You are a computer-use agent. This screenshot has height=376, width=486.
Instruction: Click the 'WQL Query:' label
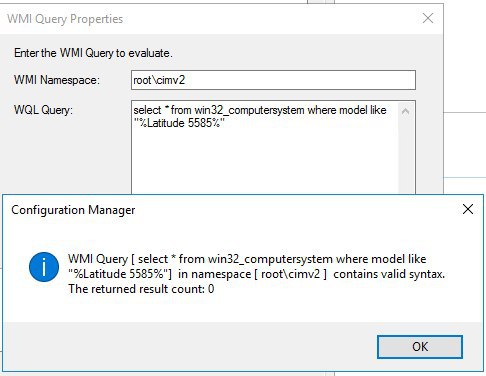click(43, 110)
